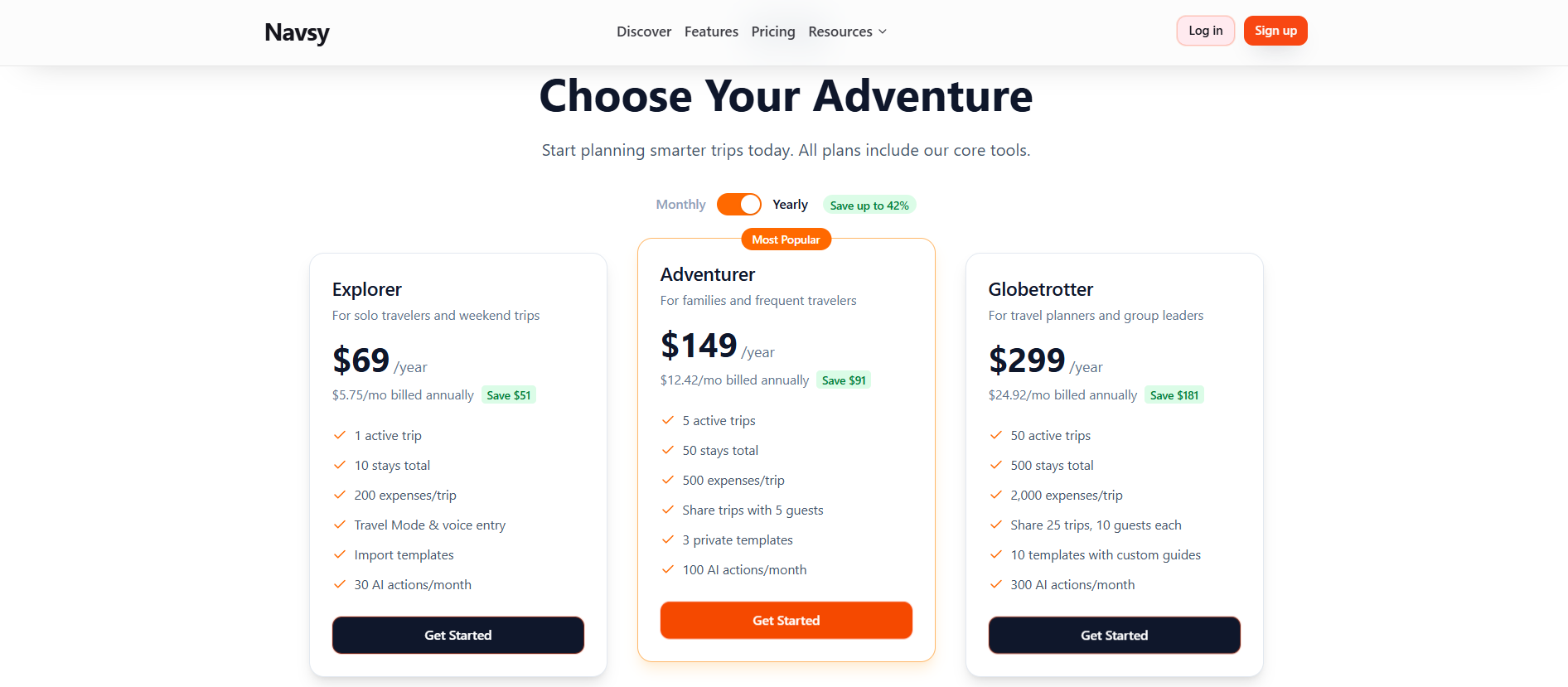Click the checkmark beside "1 active trip"
This screenshot has height=687, width=1568.
coord(340,434)
